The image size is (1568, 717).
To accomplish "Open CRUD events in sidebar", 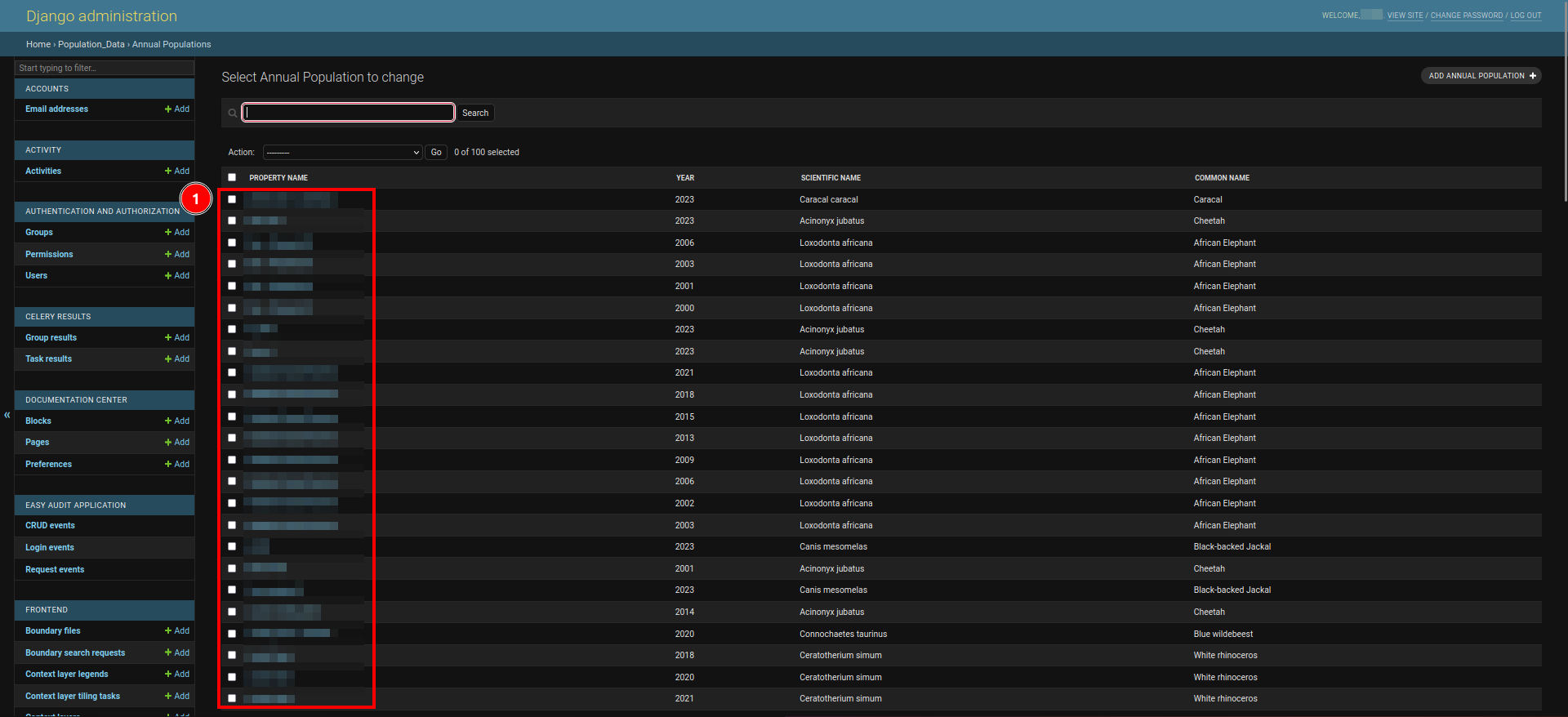I will pos(50,526).
